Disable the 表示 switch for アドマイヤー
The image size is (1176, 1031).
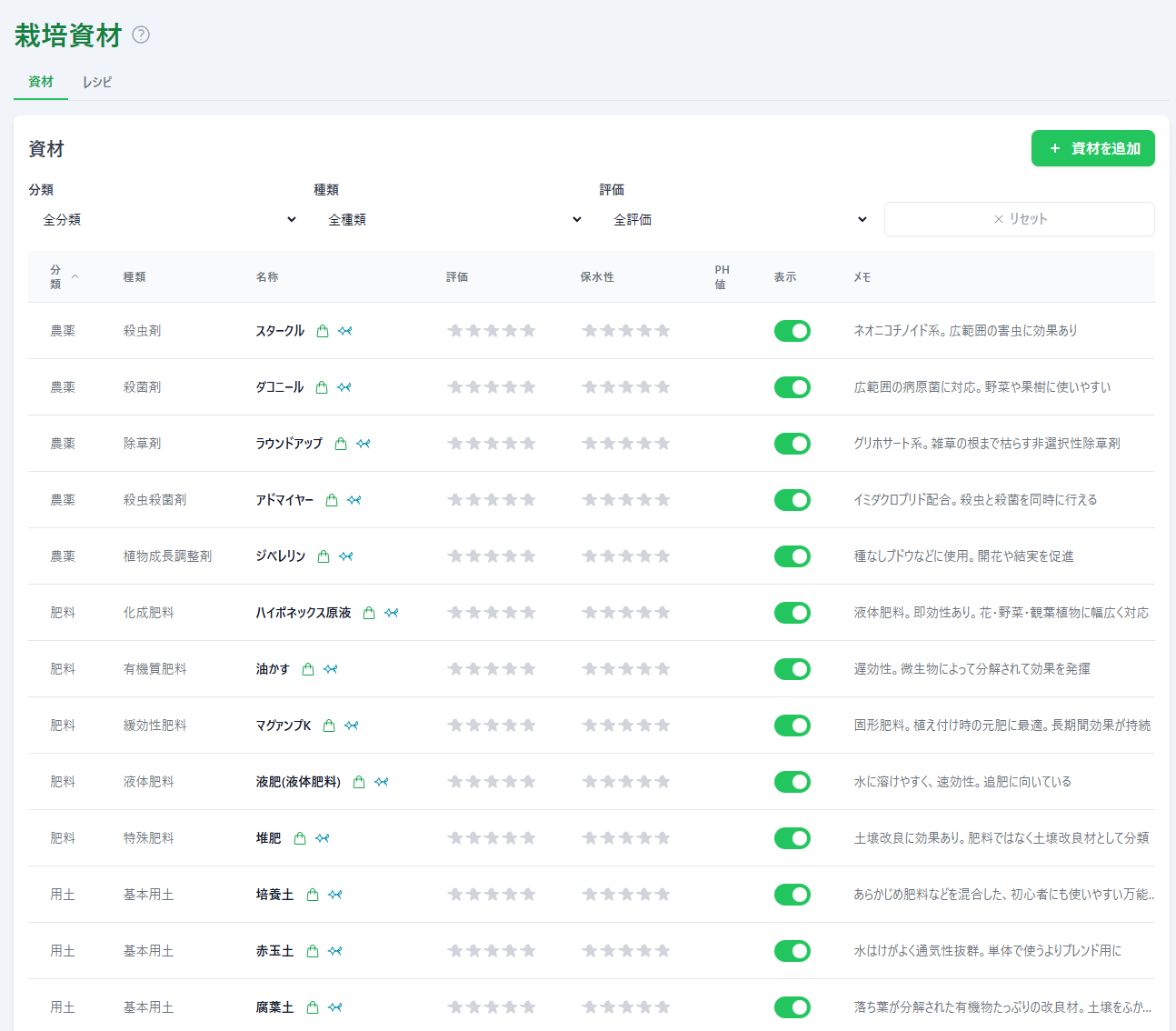pyautogui.click(x=792, y=500)
